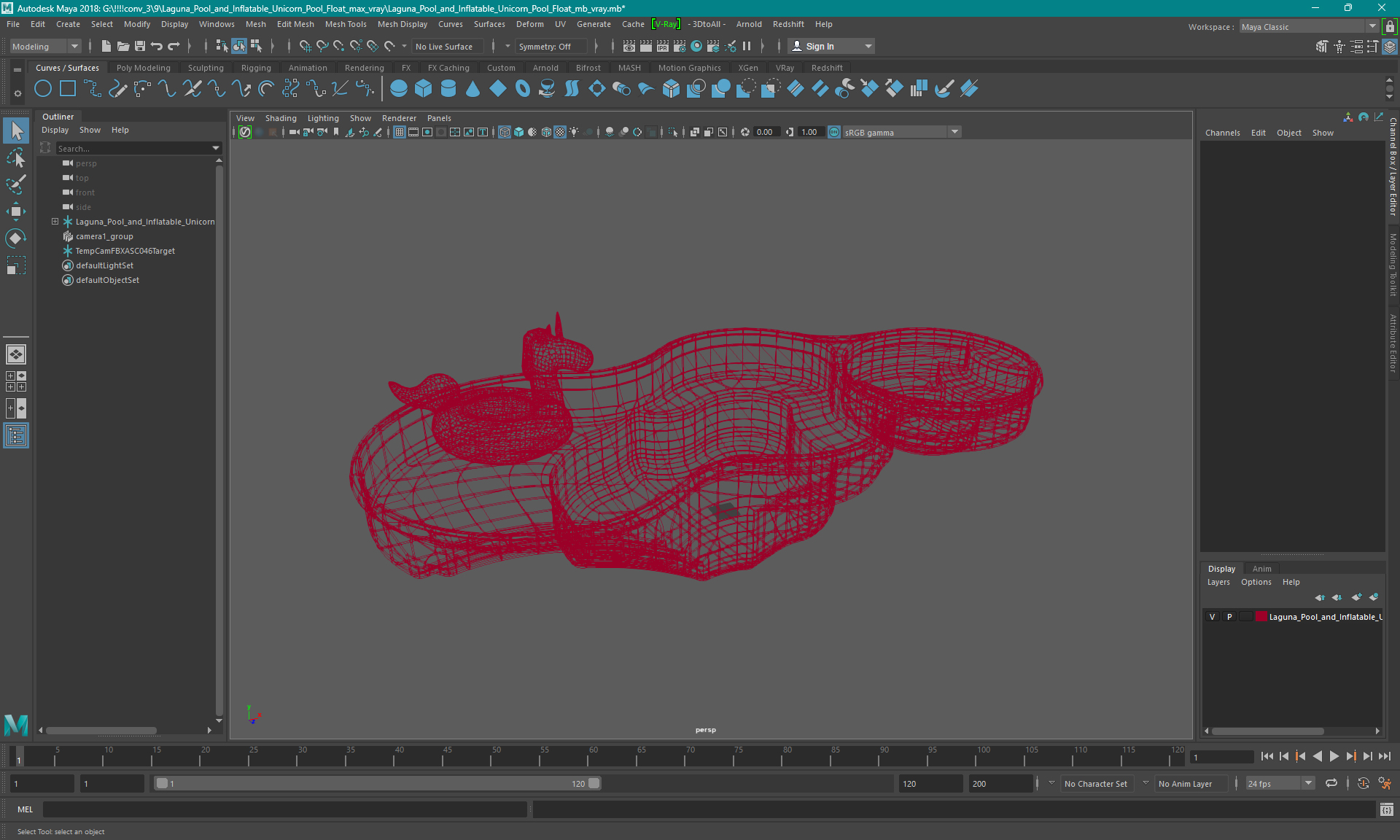
Task: Activate the Select tool in toolbox
Action: 16,131
